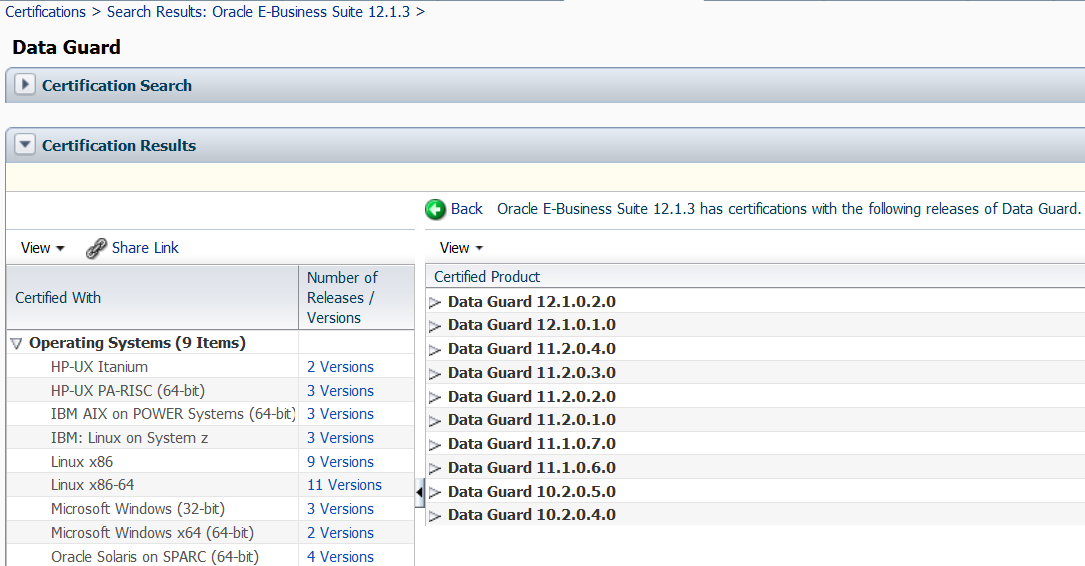Go to Certifications breadcrumb link
The height and width of the screenshot is (566, 1085).
[x=46, y=12]
